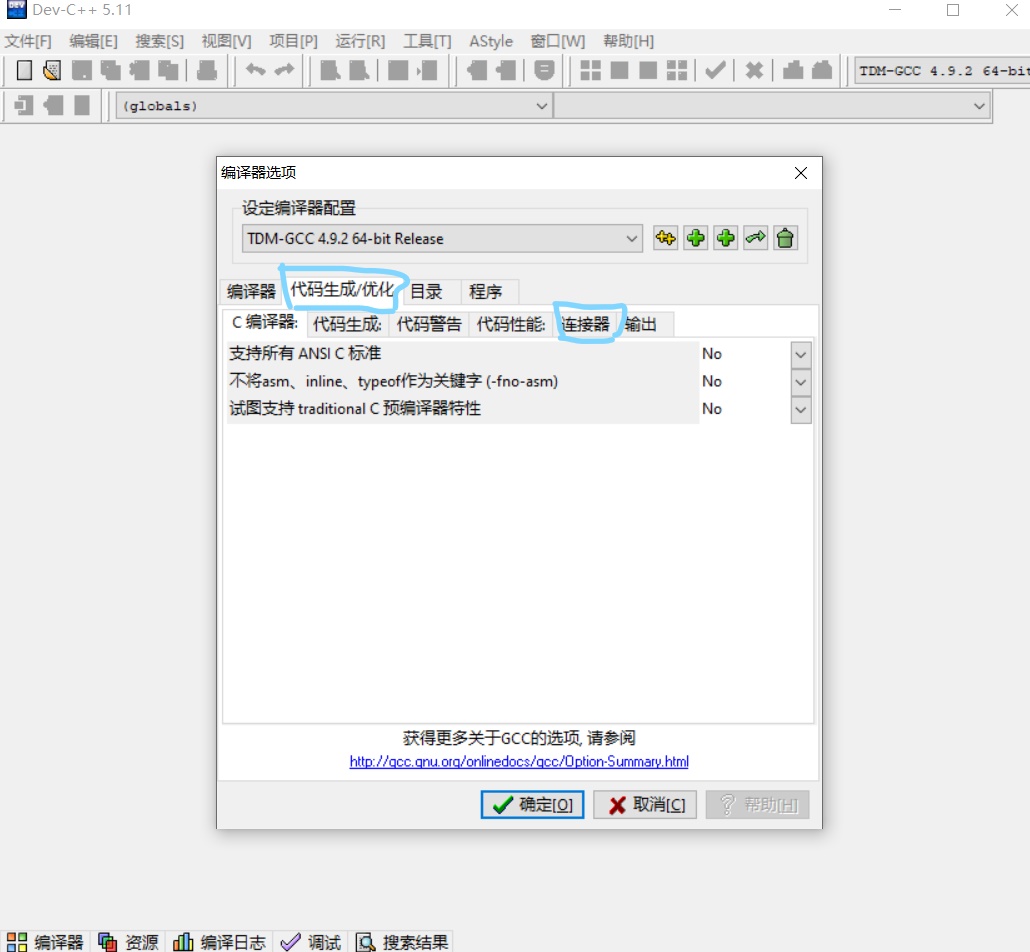Click the Toggle bookmark toolbar icon

point(53,105)
